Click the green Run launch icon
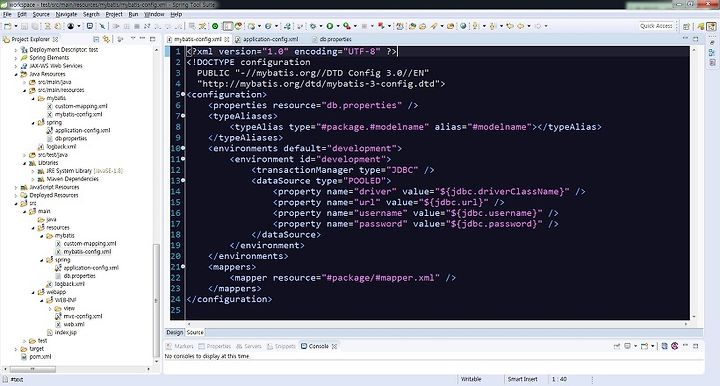Viewport: 720px width, 386px height. pyautogui.click(x=330, y=26)
